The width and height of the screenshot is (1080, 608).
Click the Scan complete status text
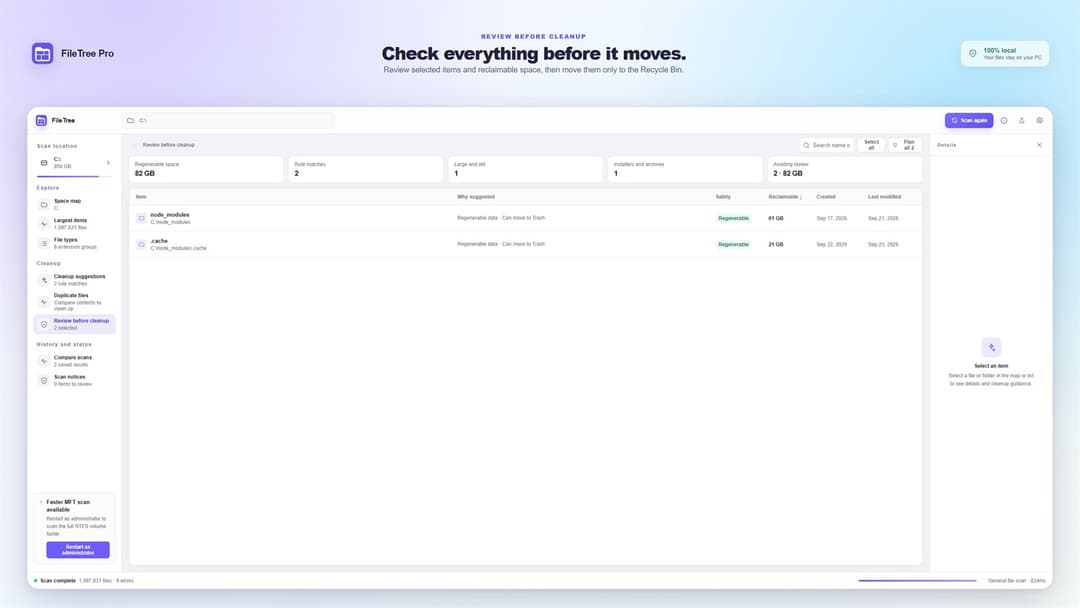[58, 580]
